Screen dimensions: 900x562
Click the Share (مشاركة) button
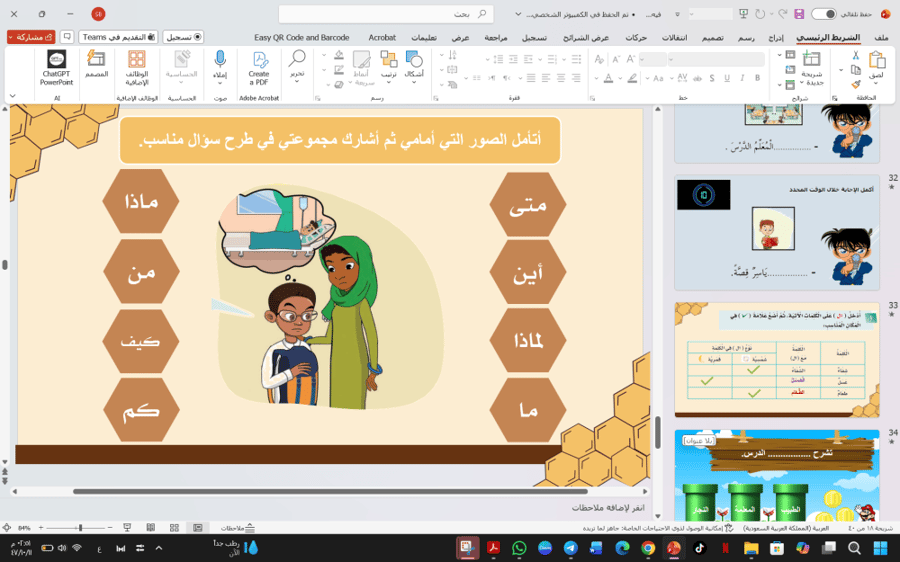pyautogui.click(x=31, y=37)
